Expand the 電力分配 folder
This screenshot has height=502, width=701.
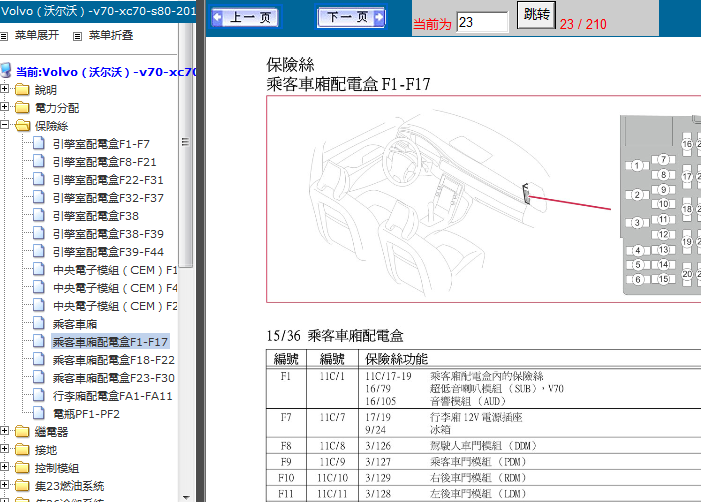4,107
